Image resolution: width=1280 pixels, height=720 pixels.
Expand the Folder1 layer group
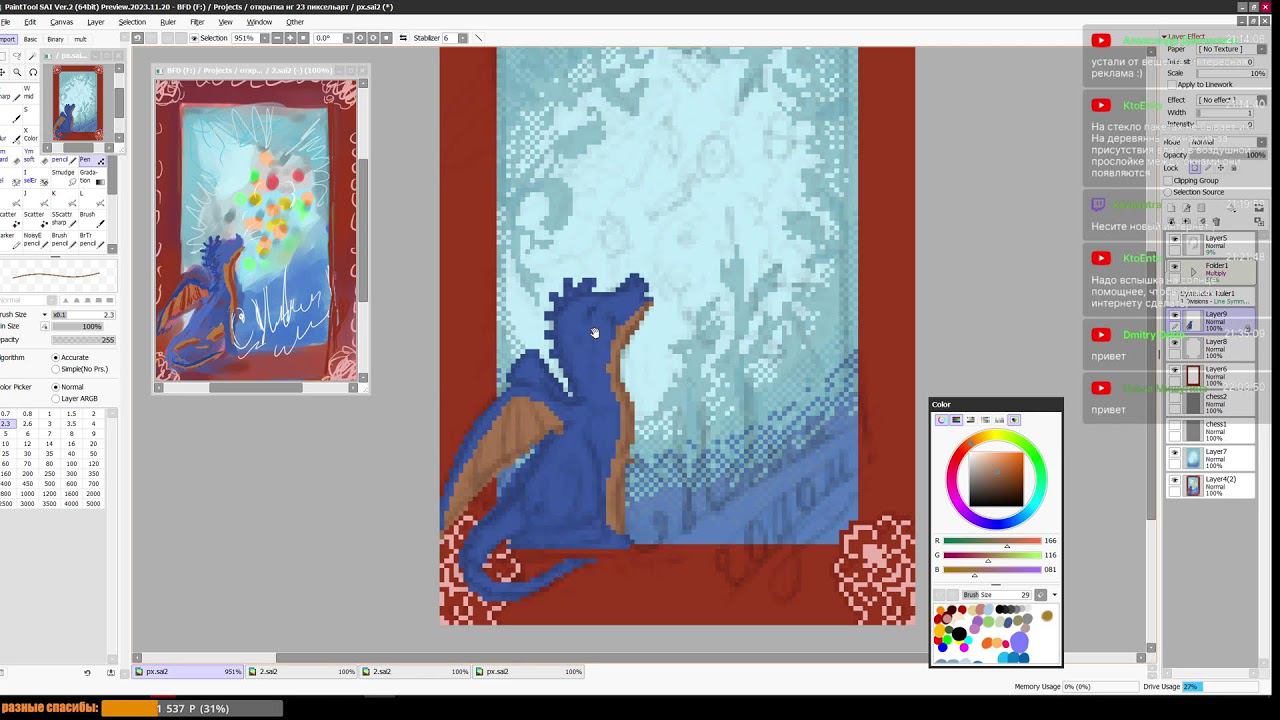(1192, 271)
